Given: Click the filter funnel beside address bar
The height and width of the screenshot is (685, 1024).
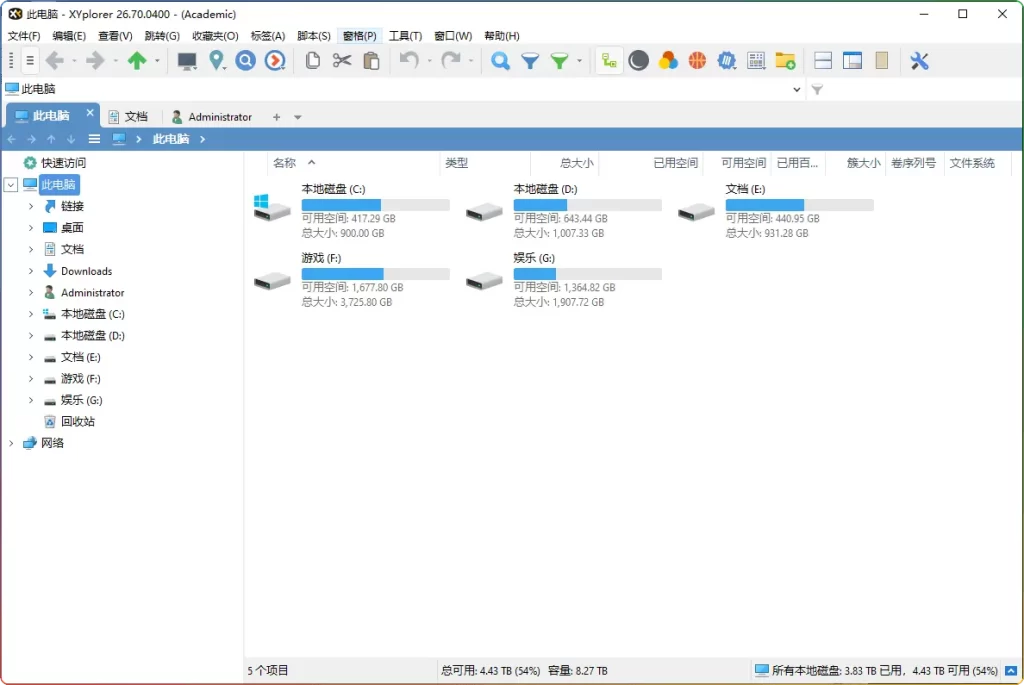Looking at the screenshot, I should [817, 89].
